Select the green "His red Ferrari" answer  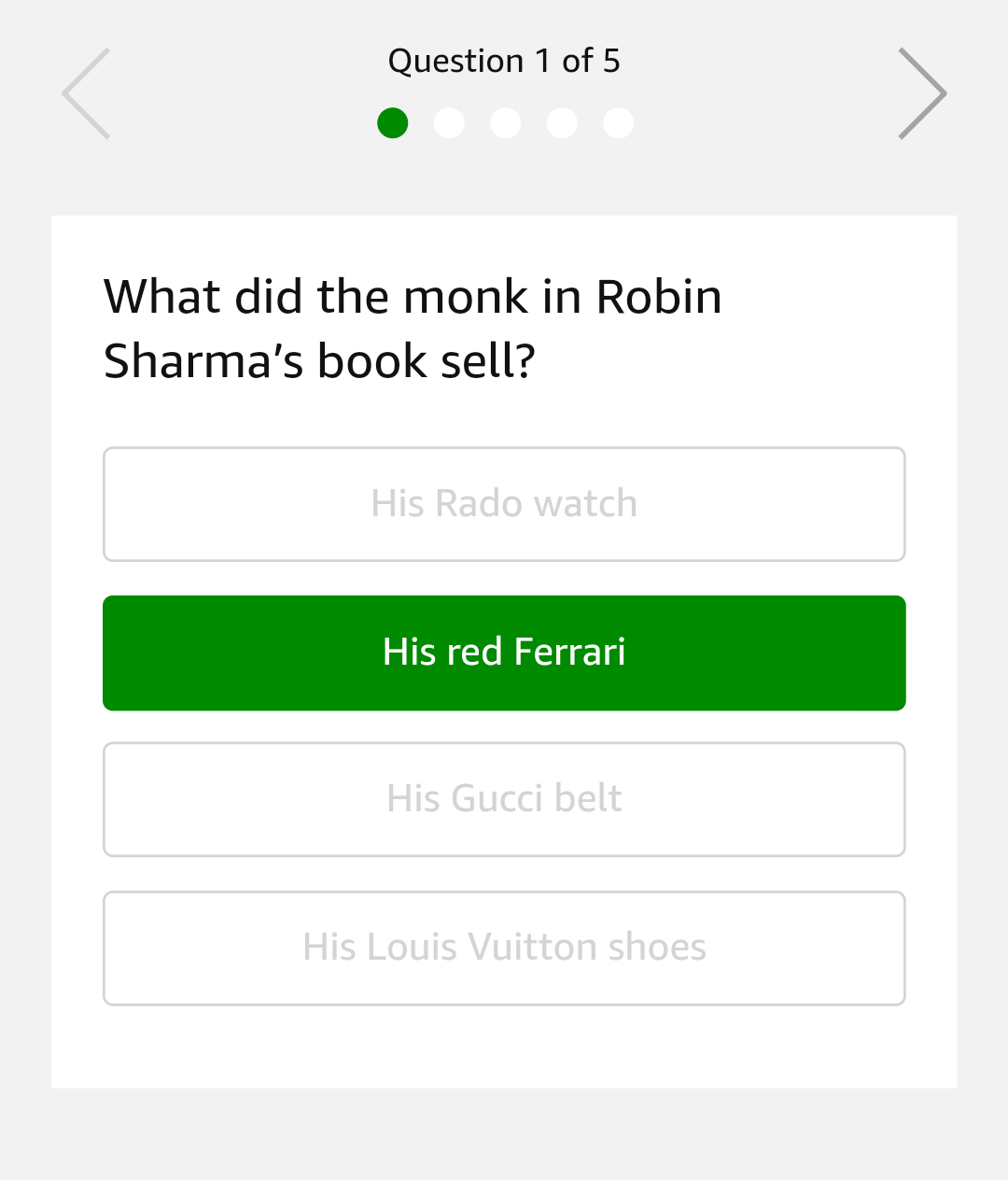[504, 653]
